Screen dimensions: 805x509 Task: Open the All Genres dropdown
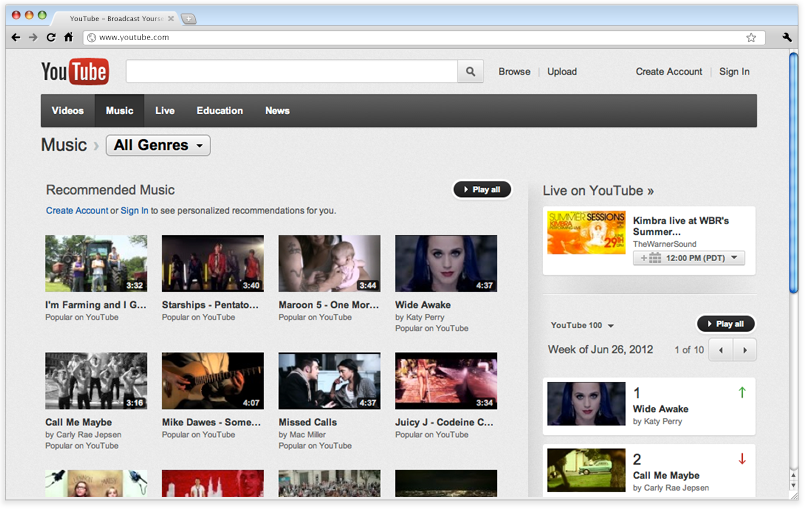coord(158,145)
